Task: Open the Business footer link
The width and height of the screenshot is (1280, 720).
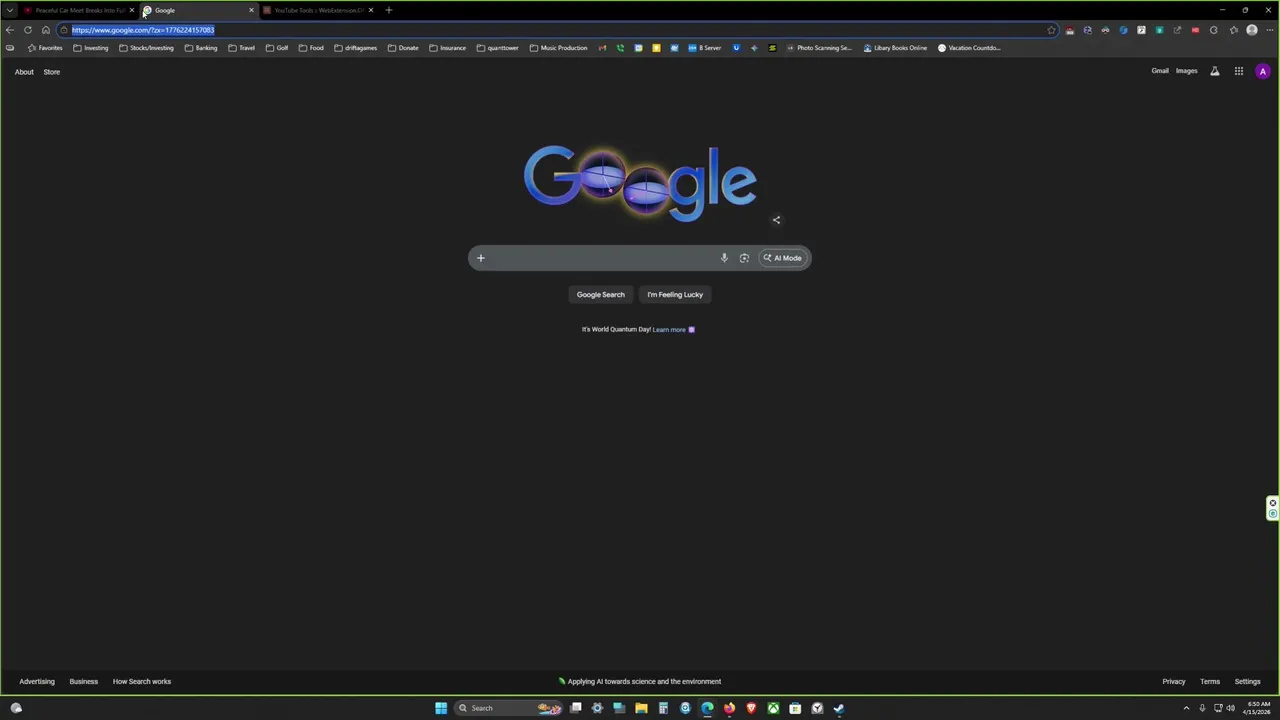Action: [84, 682]
